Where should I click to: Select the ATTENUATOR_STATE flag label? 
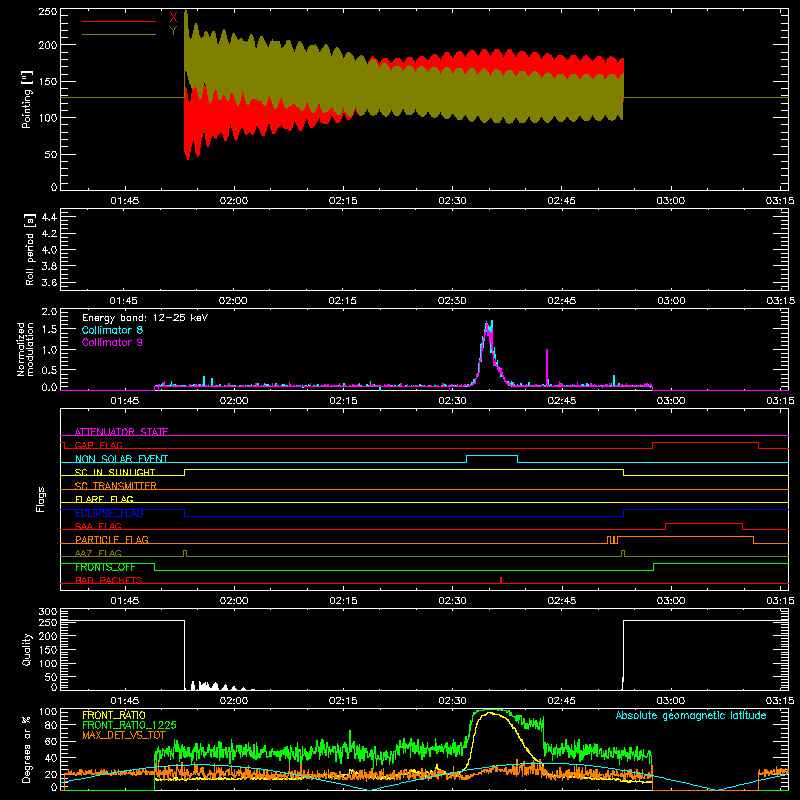(x=121, y=432)
